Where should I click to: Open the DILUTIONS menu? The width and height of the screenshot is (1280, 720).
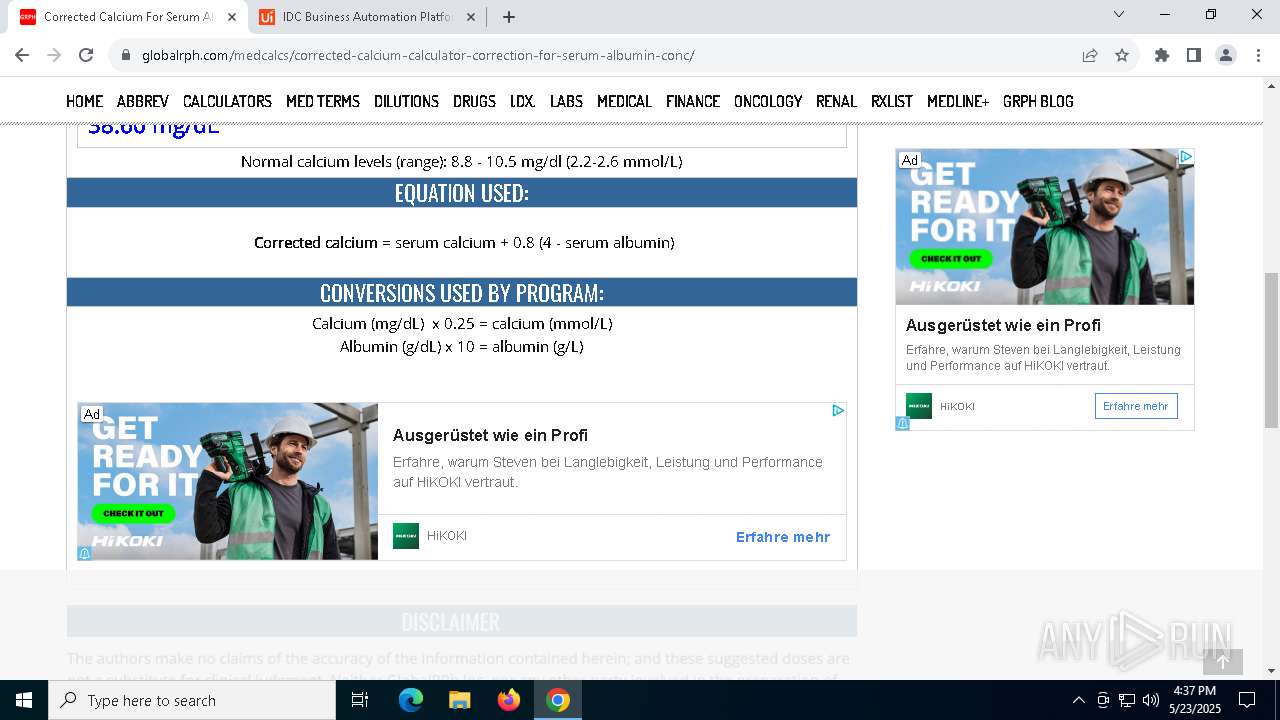coord(406,101)
